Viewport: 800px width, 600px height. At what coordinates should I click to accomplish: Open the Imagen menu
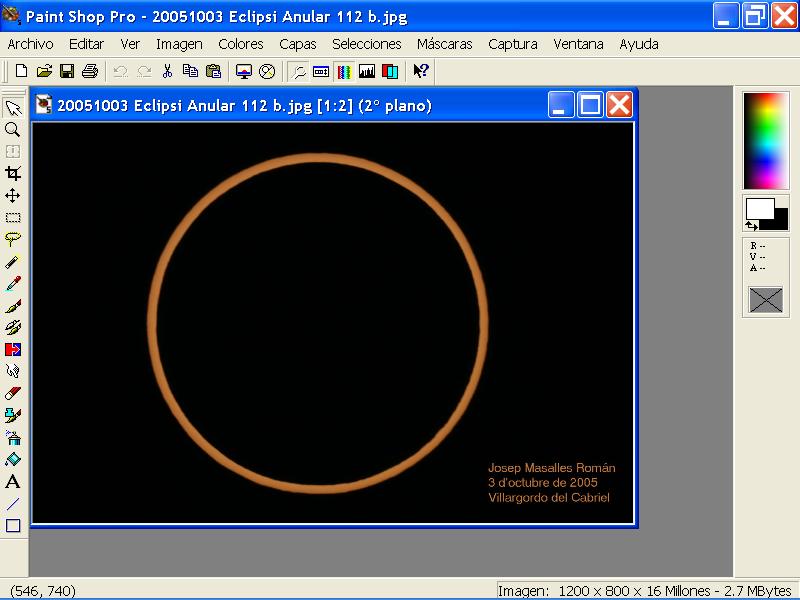pos(179,44)
